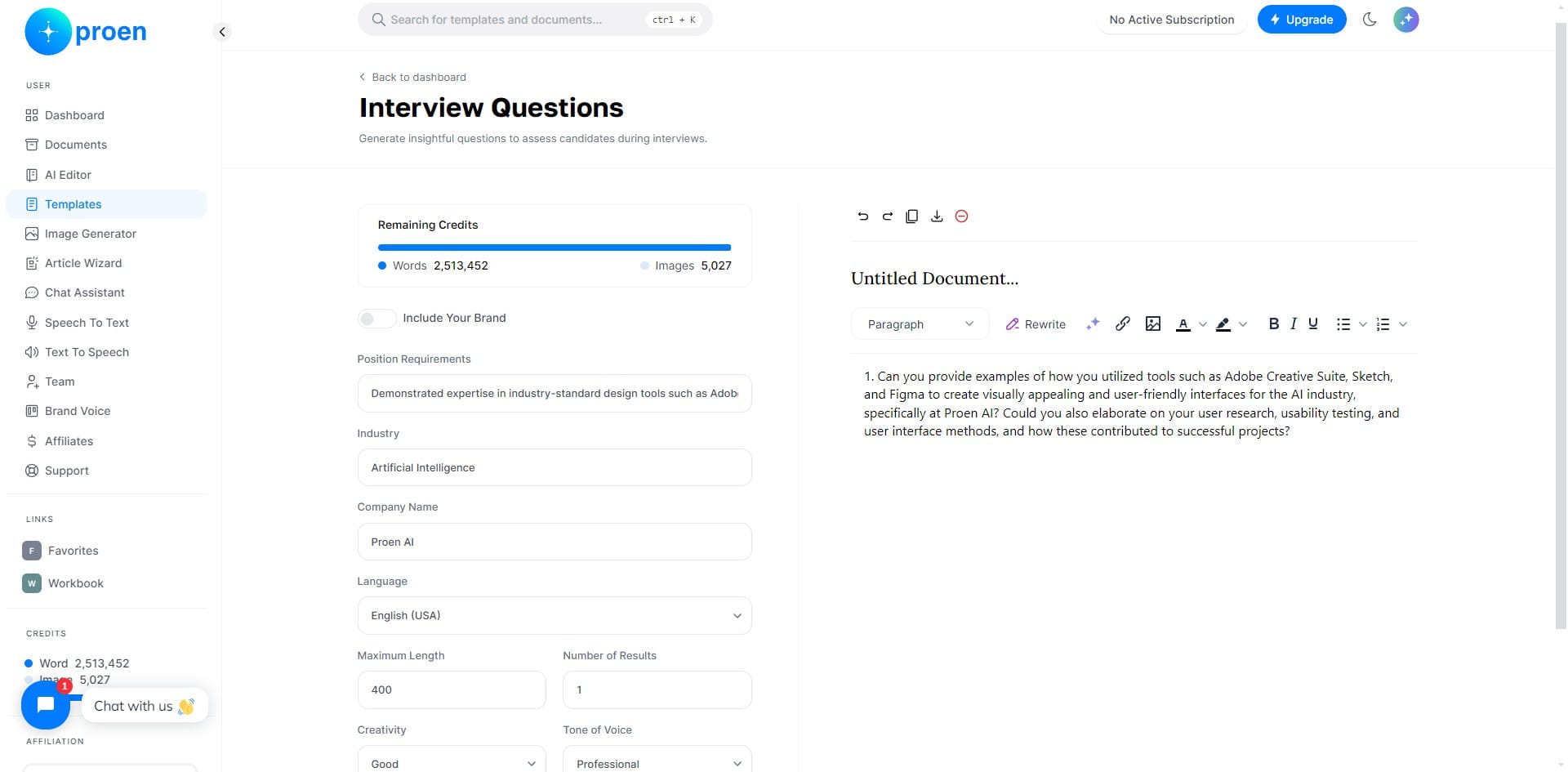The height and width of the screenshot is (772, 1568).
Task: Expand highlight color options arrow
Action: pyautogui.click(x=1243, y=324)
